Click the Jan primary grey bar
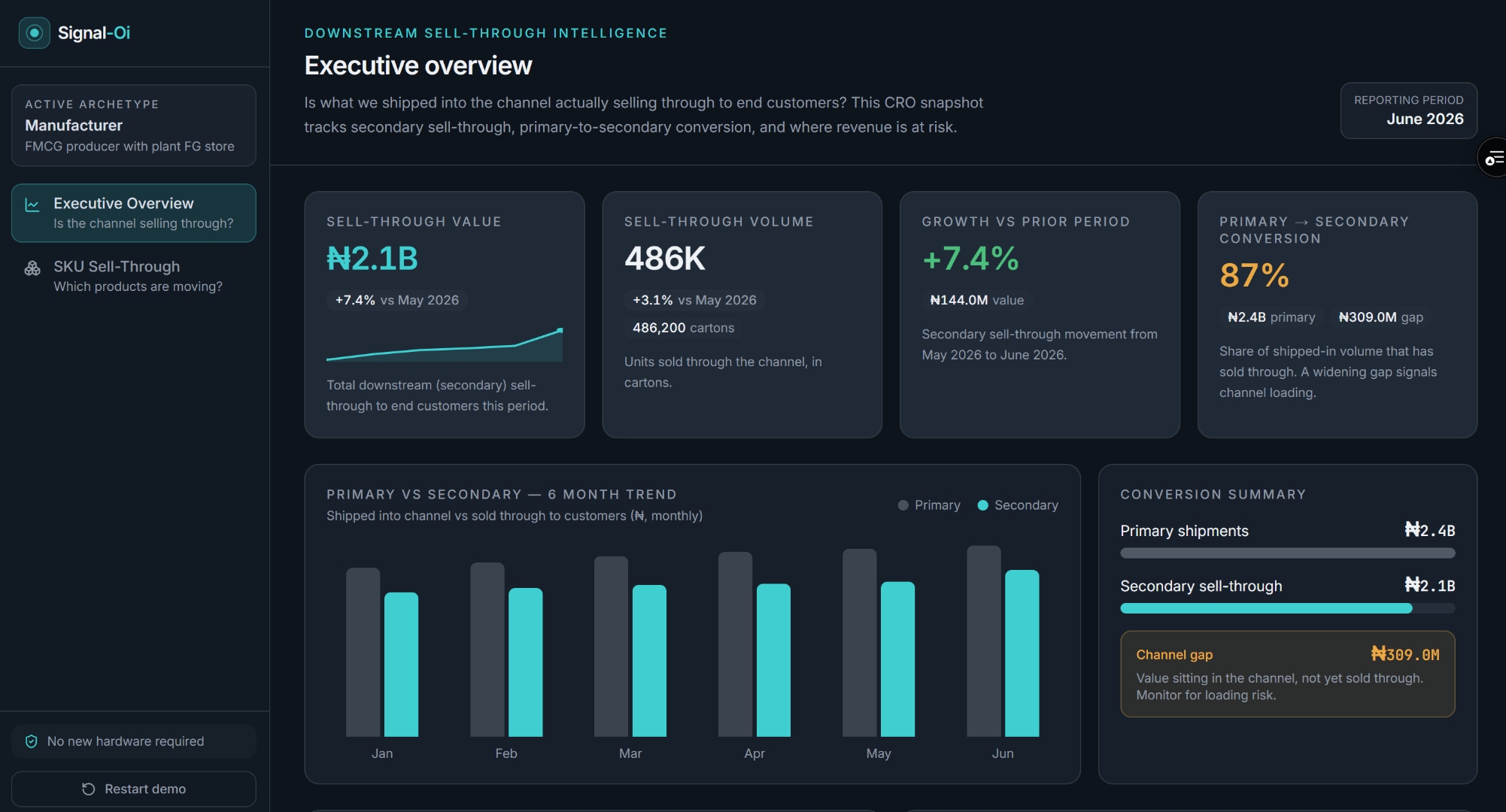Viewport: 1506px width, 812px height. click(363, 652)
